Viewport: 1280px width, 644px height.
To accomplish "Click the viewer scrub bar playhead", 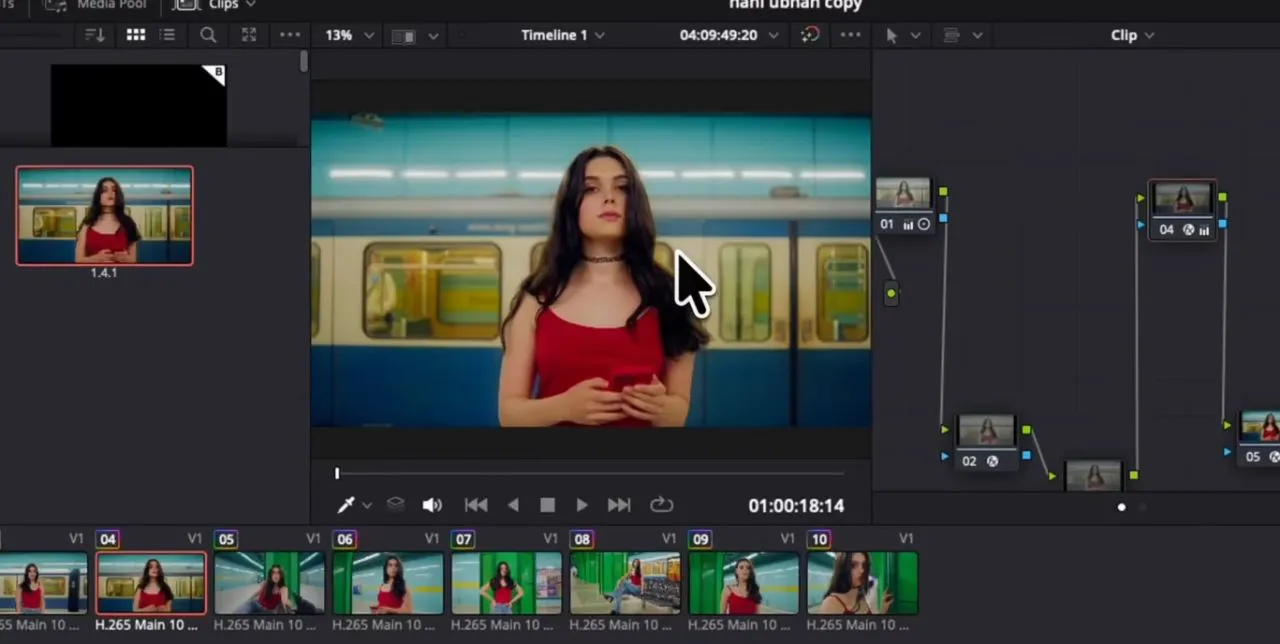I will 337,473.
